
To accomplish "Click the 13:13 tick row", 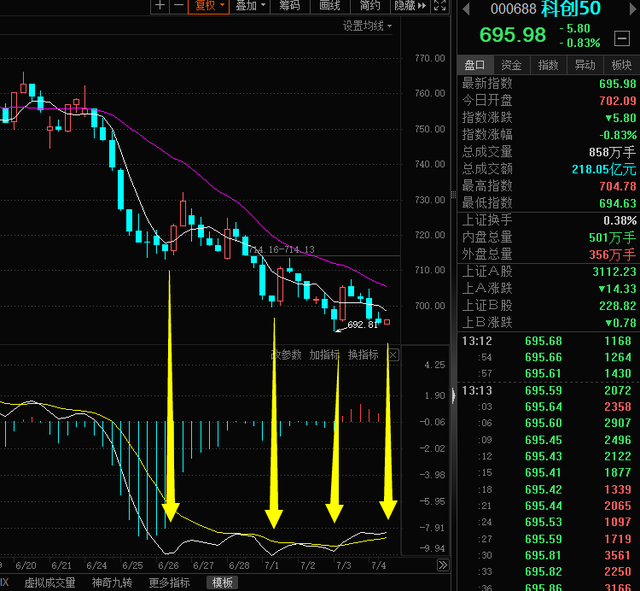I will pyautogui.click(x=549, y=391).
